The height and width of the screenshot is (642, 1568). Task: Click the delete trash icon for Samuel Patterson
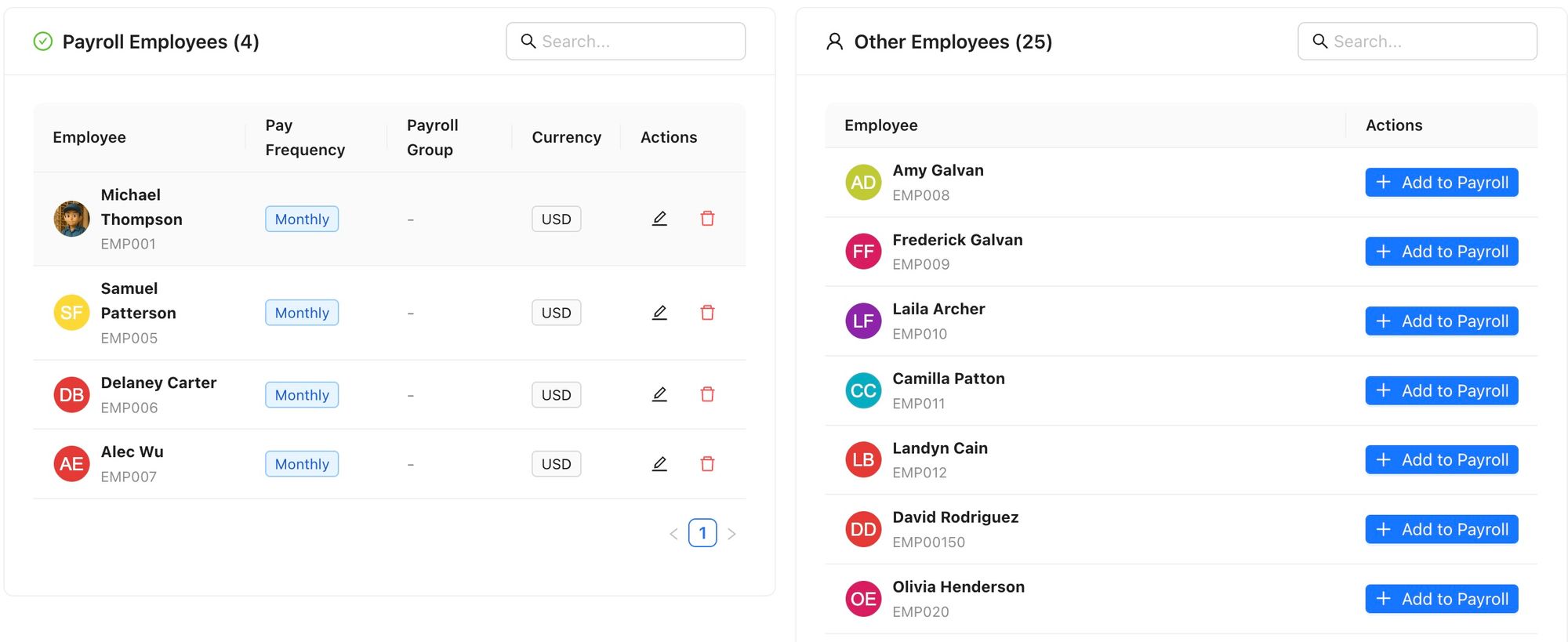(x=707, y=312)
